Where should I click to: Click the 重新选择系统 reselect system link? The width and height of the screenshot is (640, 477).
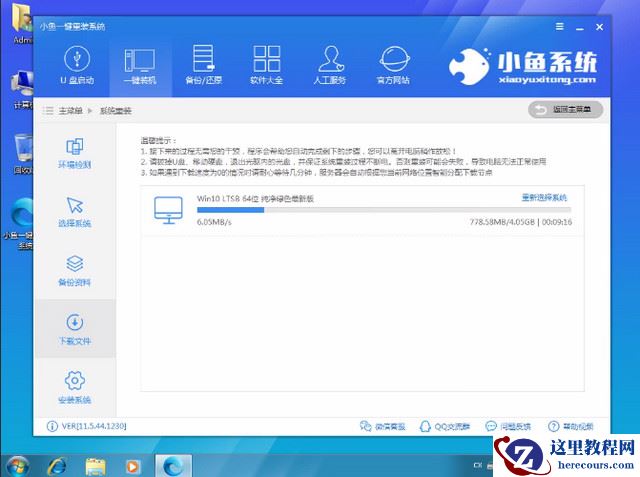pos(544,198)
